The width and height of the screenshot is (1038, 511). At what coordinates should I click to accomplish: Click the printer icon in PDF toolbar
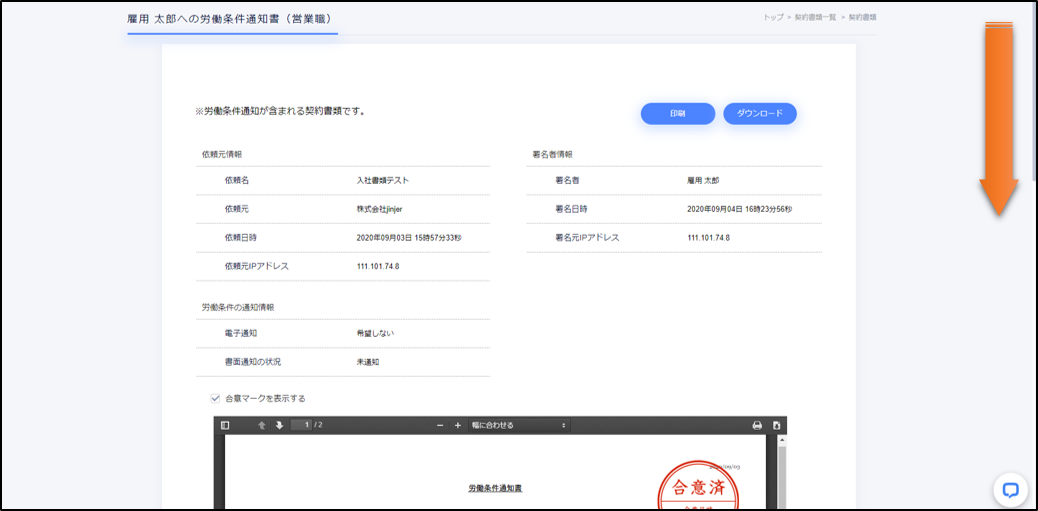(x=757, y=425)
